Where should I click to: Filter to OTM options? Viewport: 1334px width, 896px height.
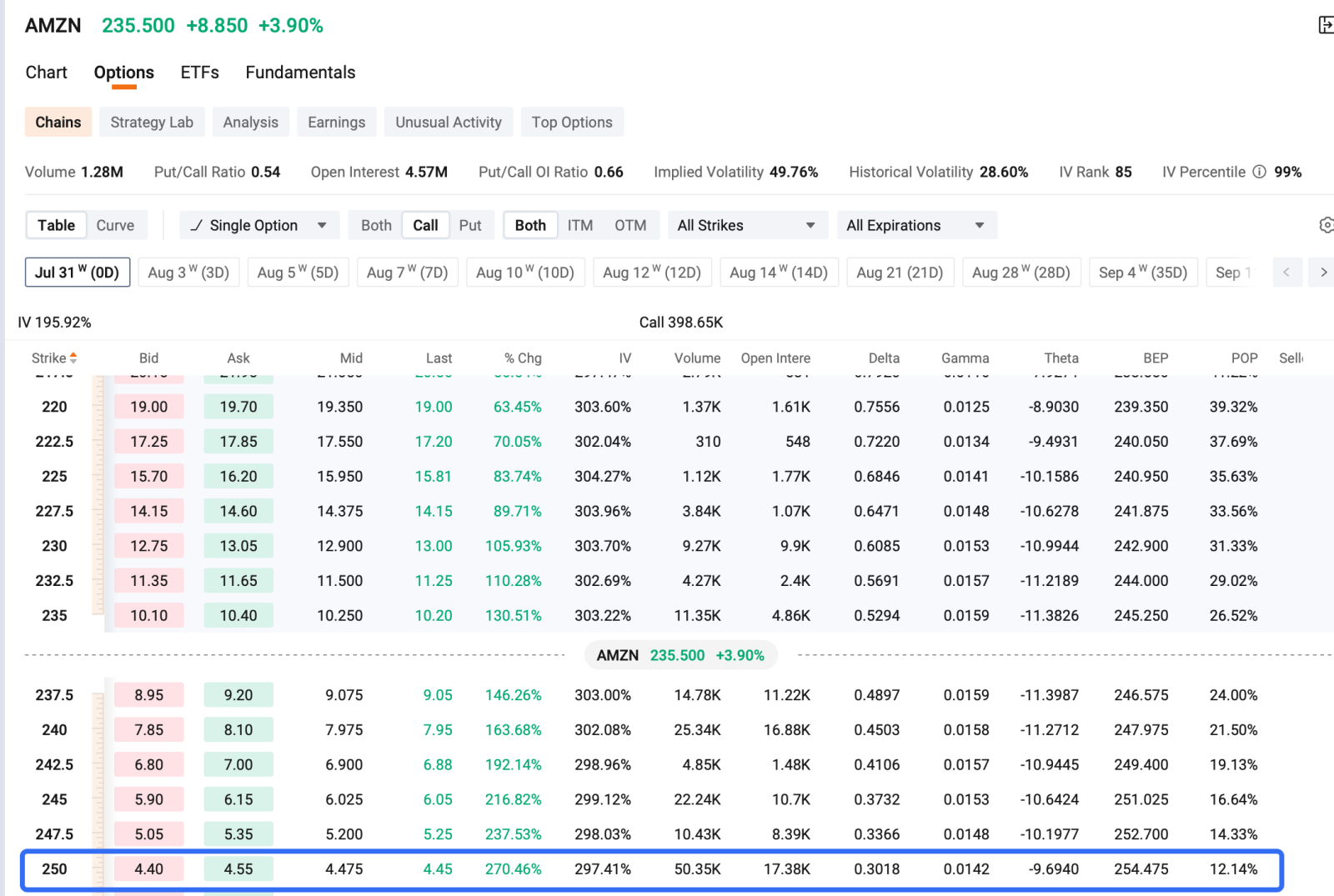(630, 225)
